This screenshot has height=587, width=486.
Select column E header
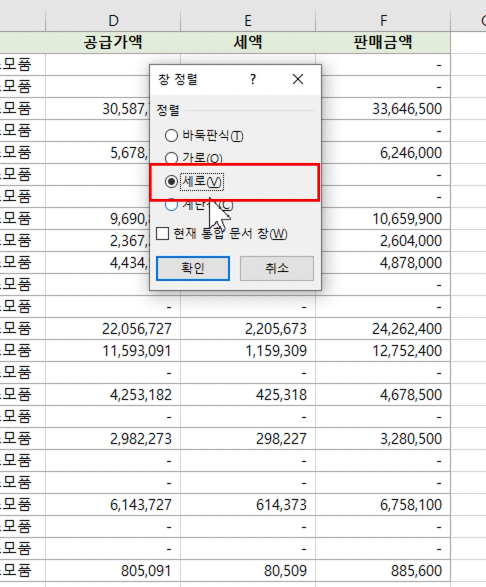tap(248, 21)
